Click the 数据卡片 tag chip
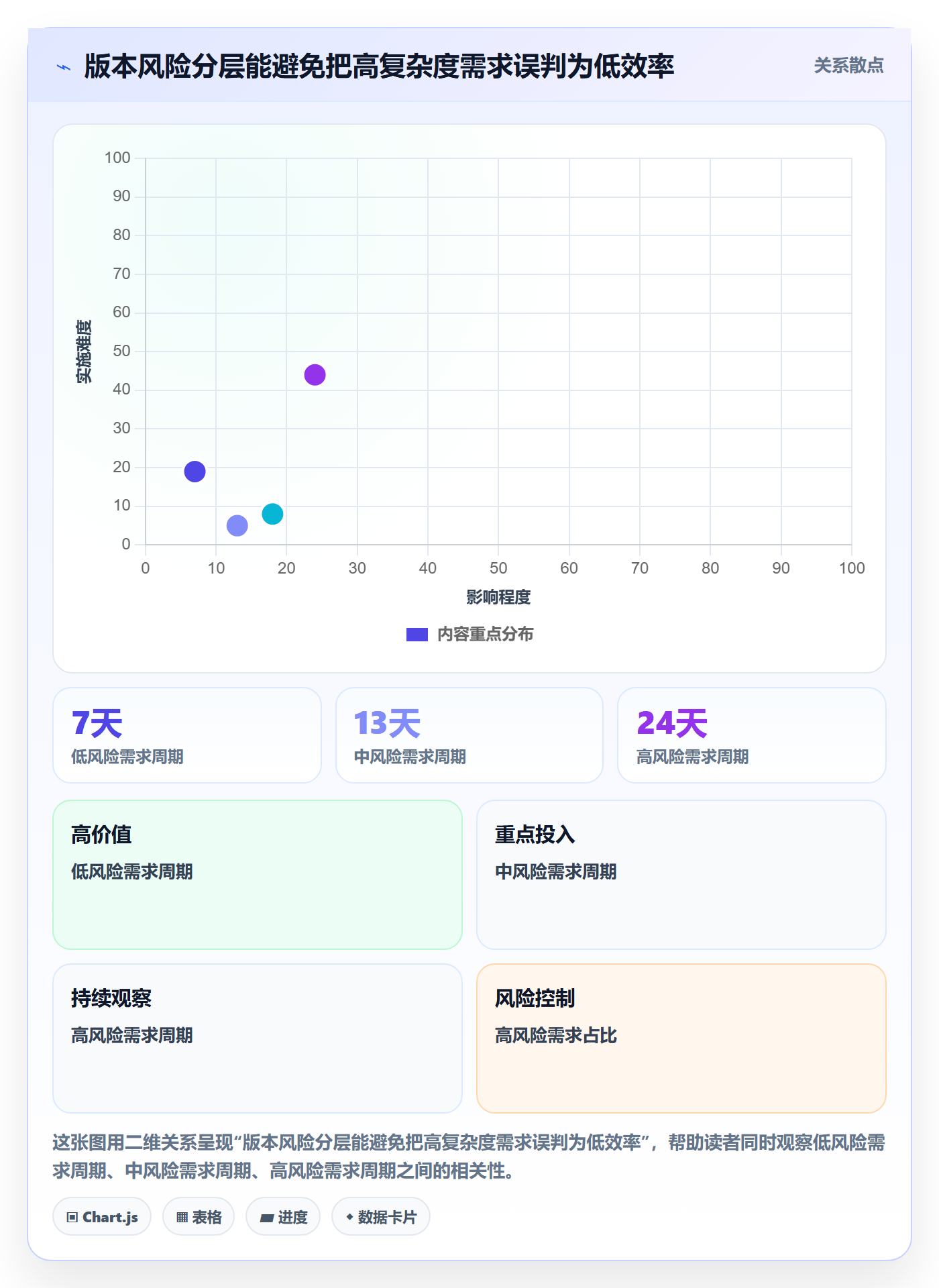 coord(381,1217)
